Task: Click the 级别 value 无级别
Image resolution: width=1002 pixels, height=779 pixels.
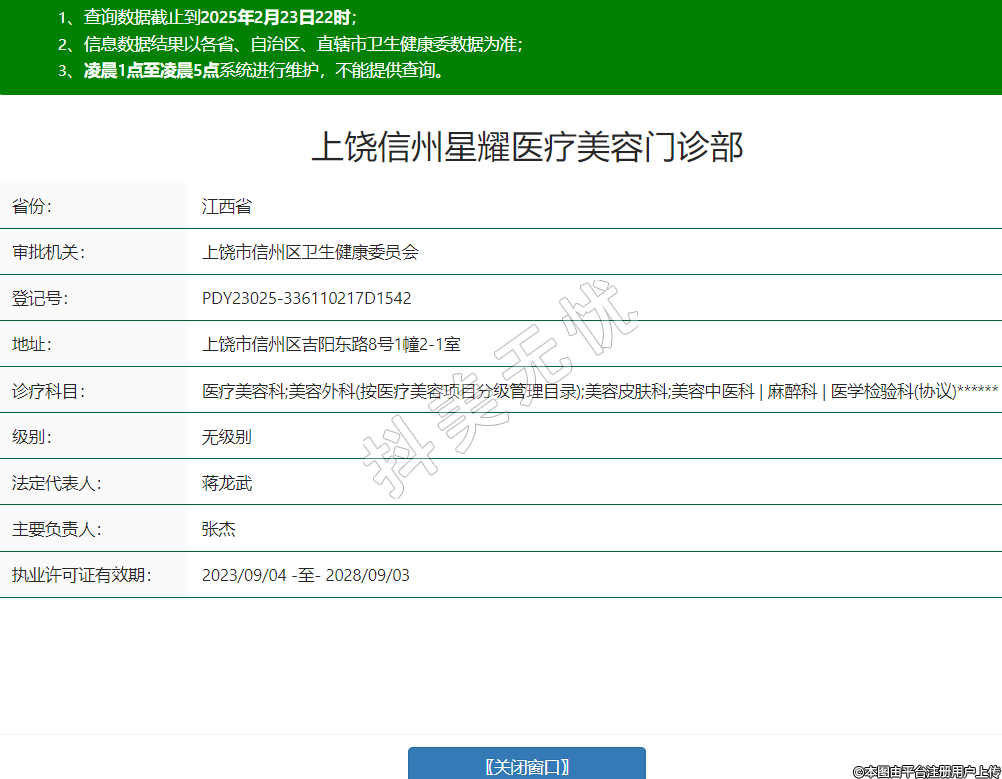Action: [227, 437]
